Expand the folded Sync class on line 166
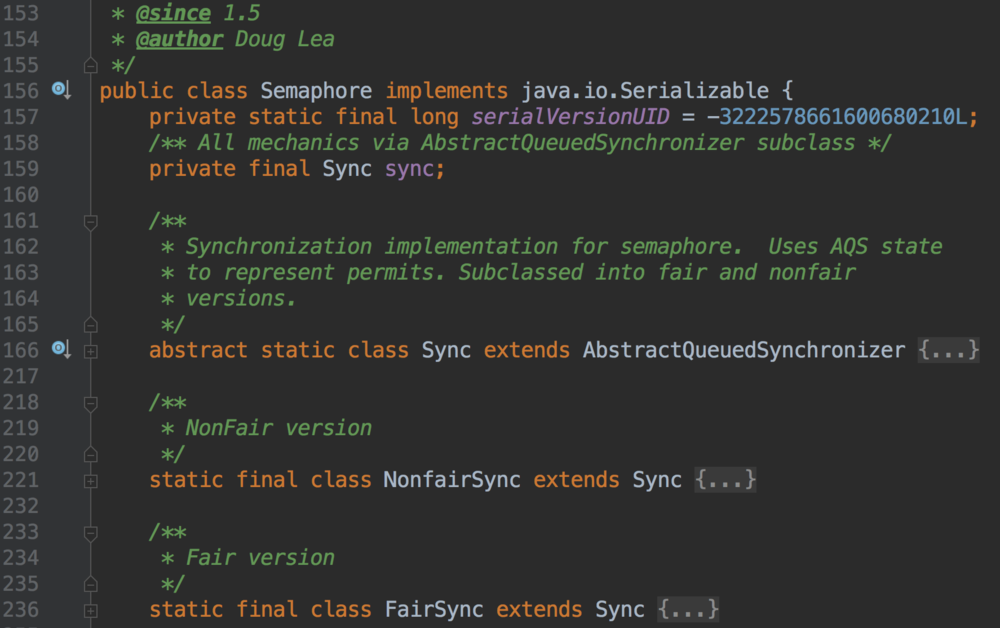Viewport: 1000px width, 628px height. tap(91, 351)
